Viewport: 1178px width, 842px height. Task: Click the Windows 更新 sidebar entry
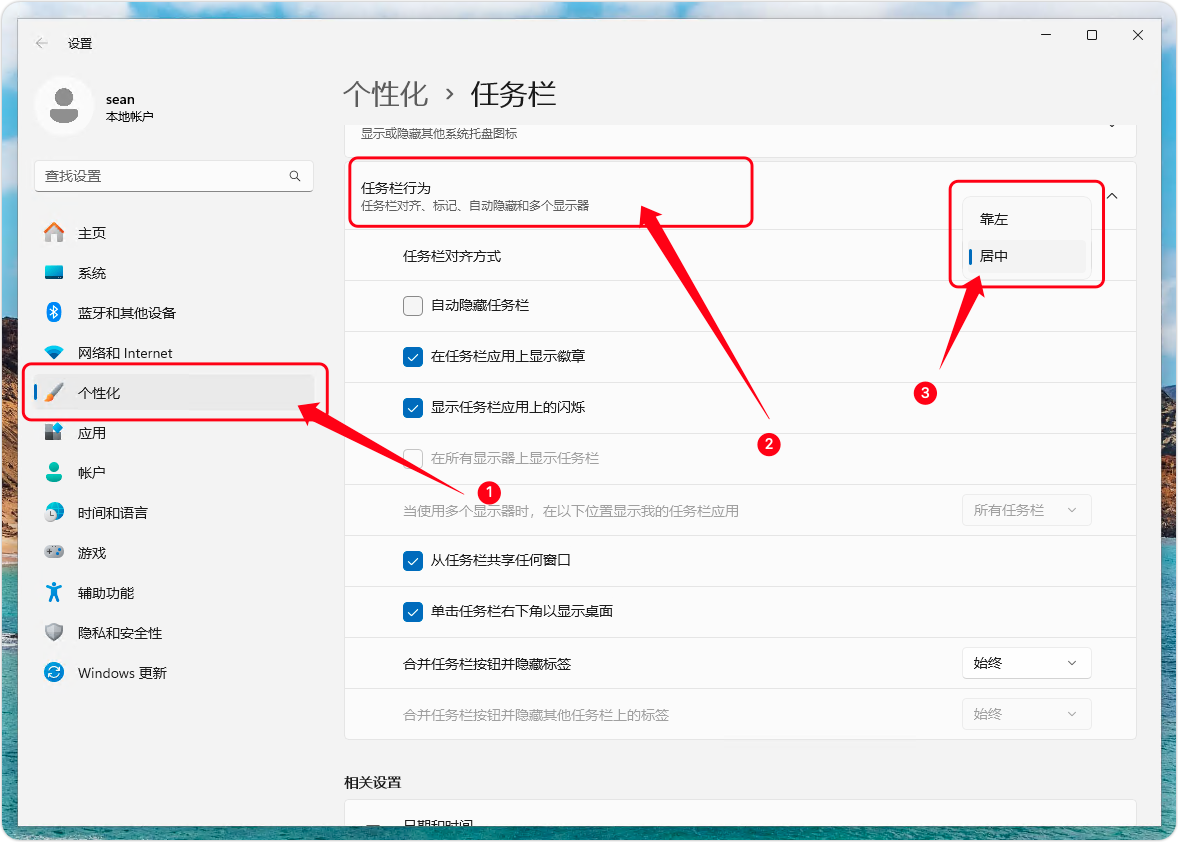coord(174,673)
